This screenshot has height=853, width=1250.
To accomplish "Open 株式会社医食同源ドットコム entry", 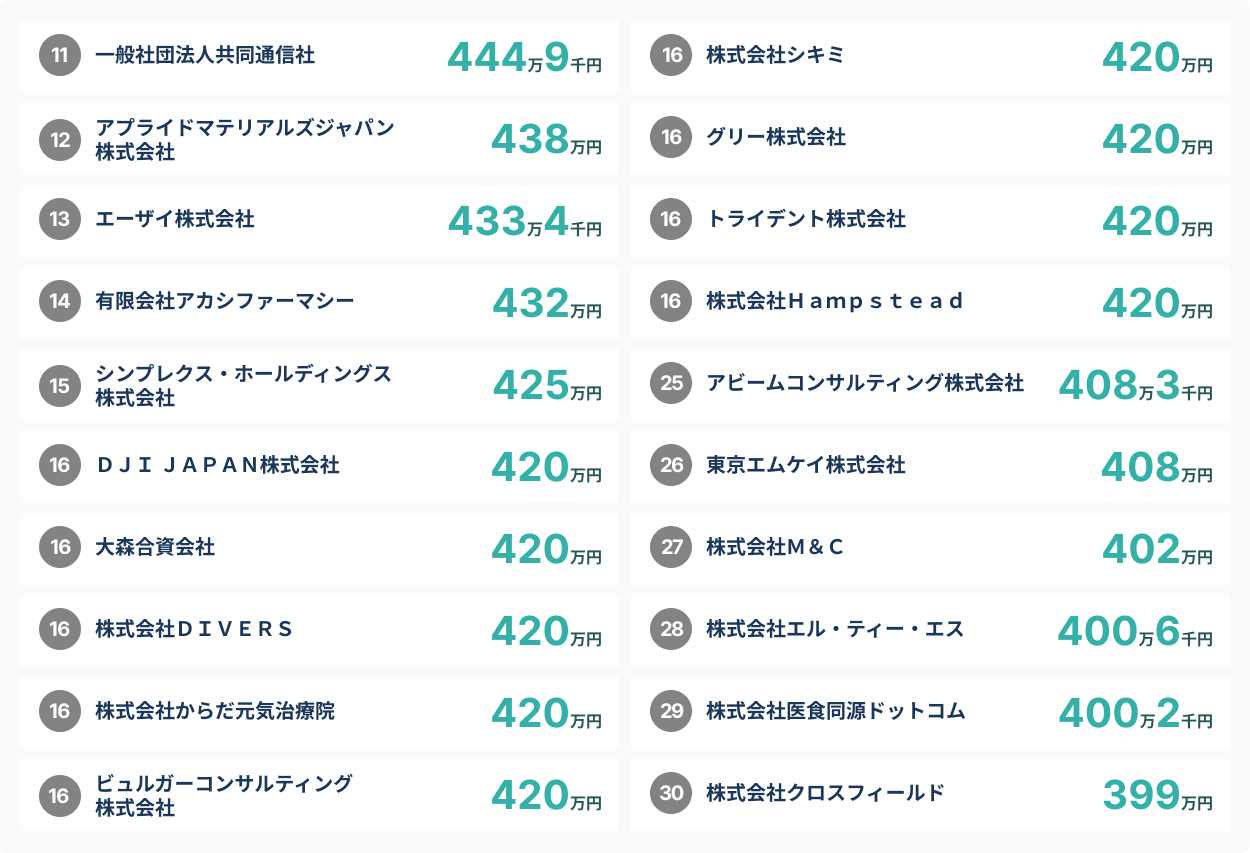I will tap(836, 712).
